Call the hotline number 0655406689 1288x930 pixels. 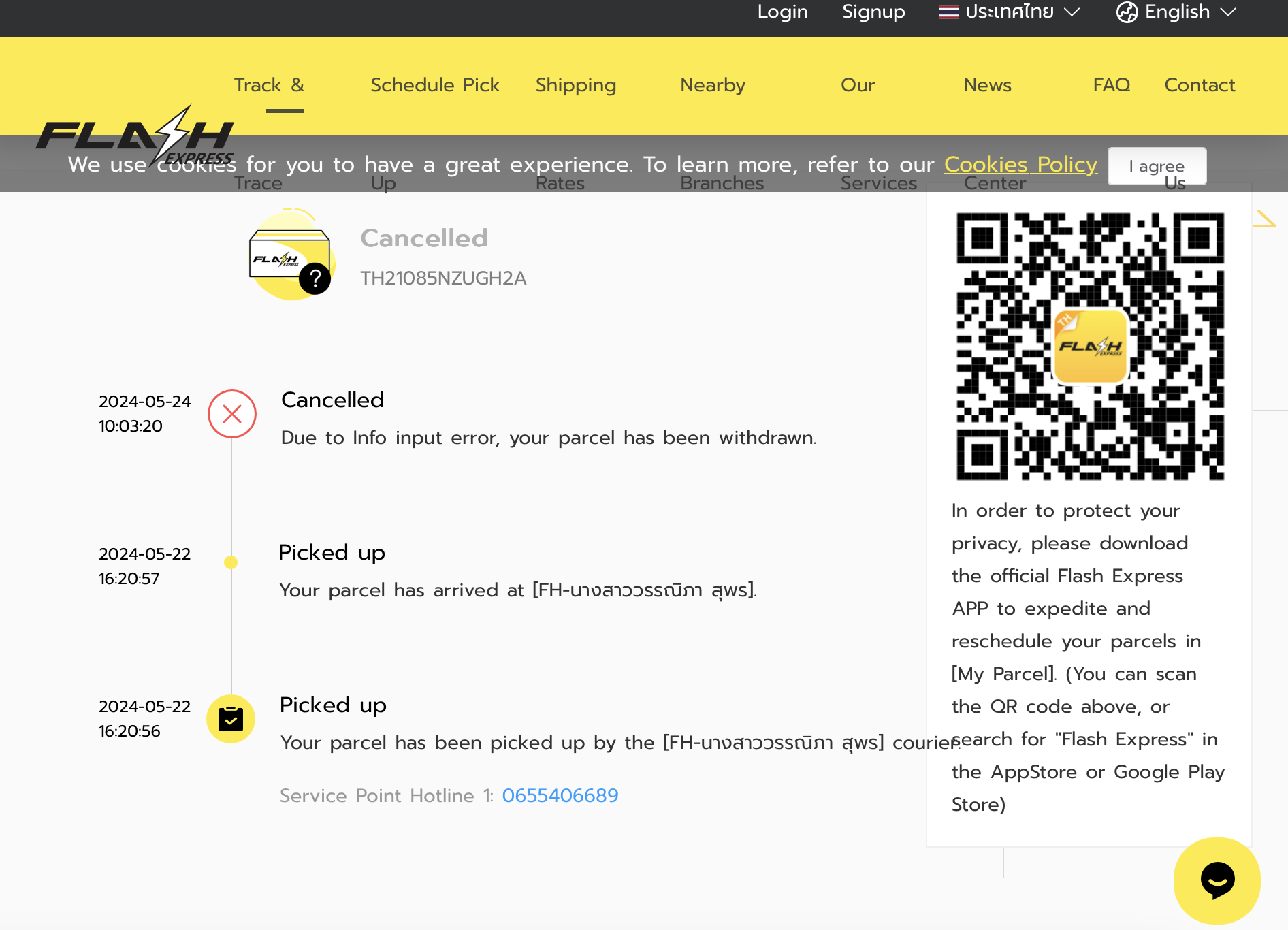[560, 795]
